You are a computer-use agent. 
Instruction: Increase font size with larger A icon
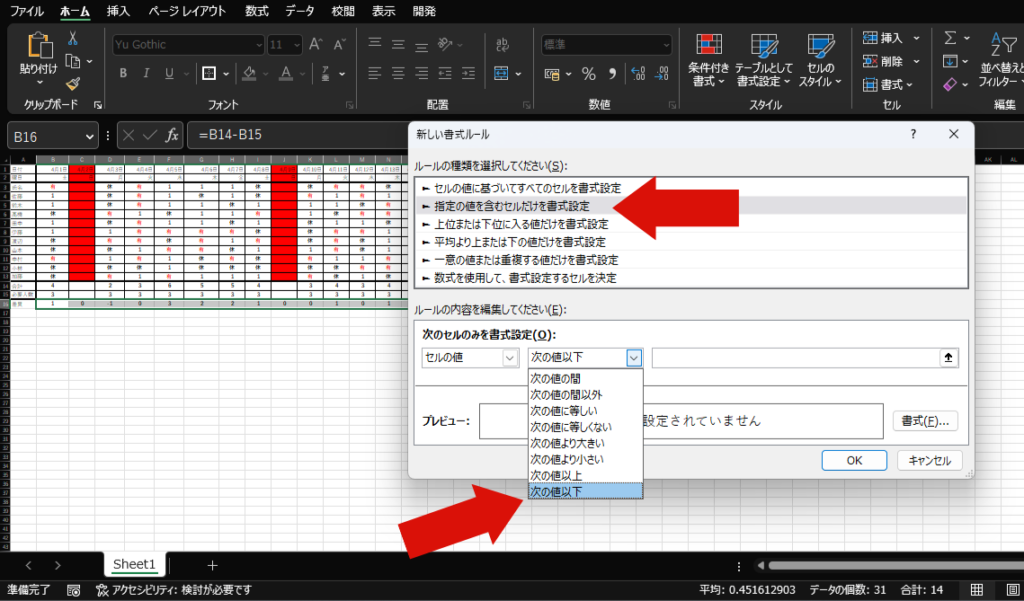pyautogui.click(x=316, y=44)
